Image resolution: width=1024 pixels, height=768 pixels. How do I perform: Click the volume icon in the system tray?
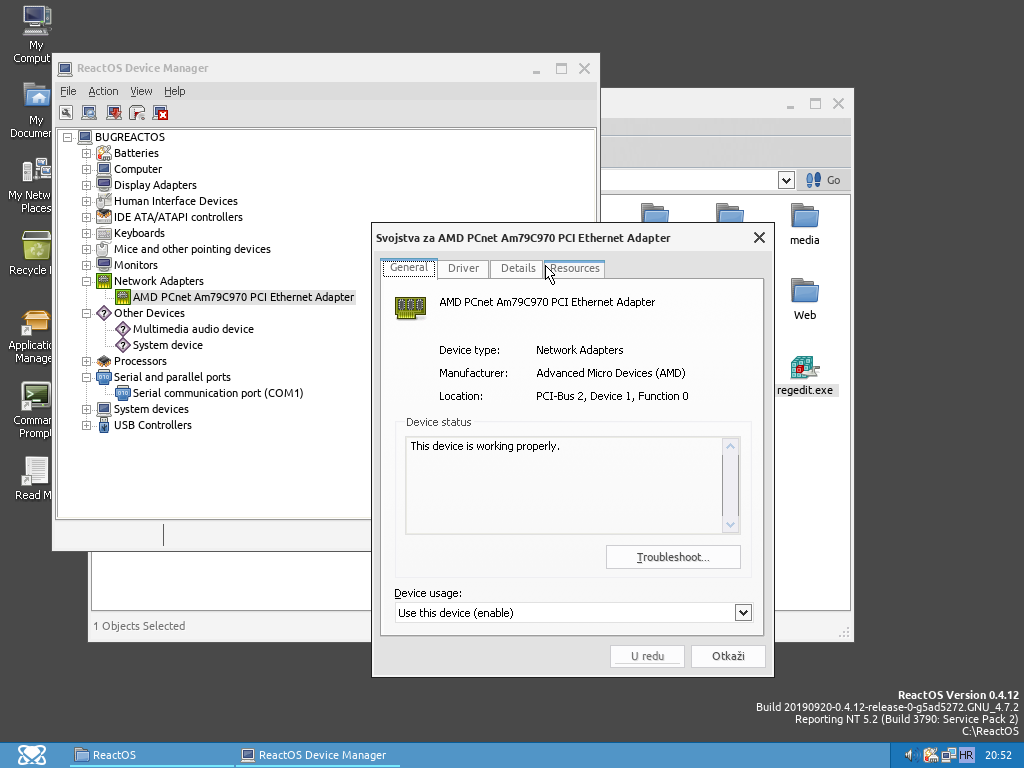tap(910, 756)
